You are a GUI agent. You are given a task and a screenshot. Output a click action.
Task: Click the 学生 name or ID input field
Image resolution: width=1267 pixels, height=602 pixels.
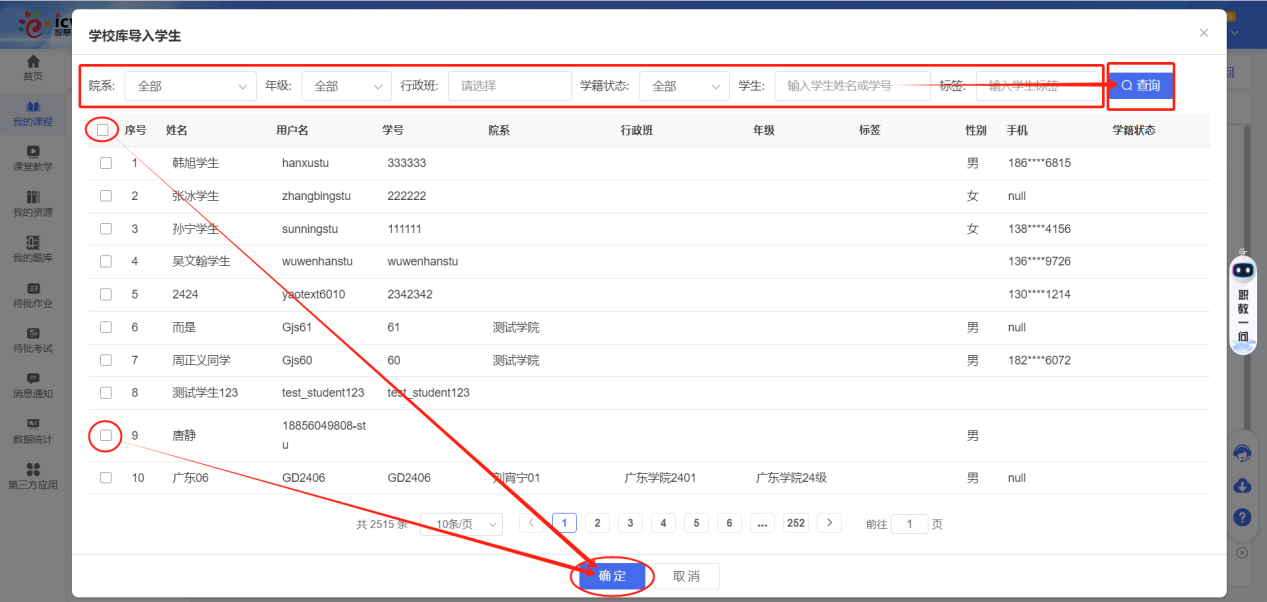(x=852, y=86)
